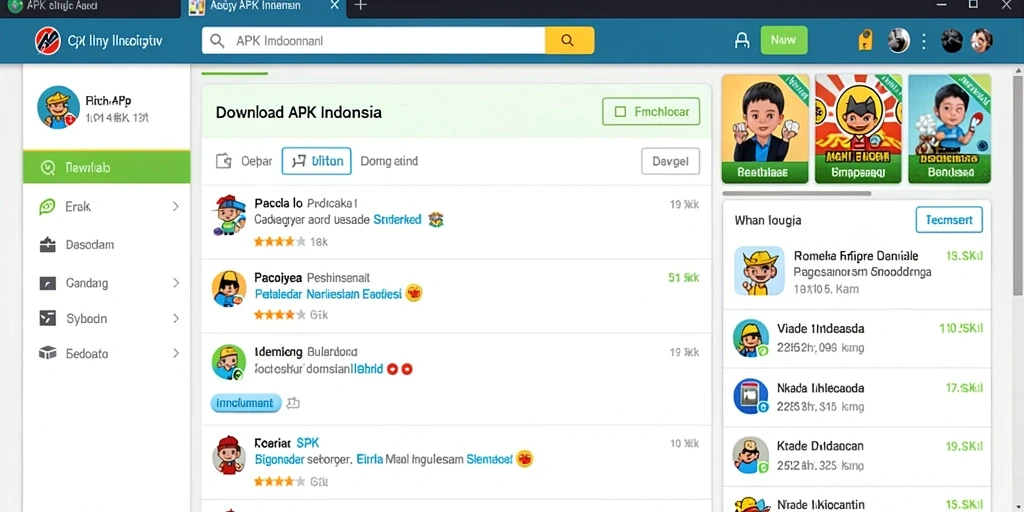Click the Davgel button
Screen dimensions: 1024x512
[671, 161]
